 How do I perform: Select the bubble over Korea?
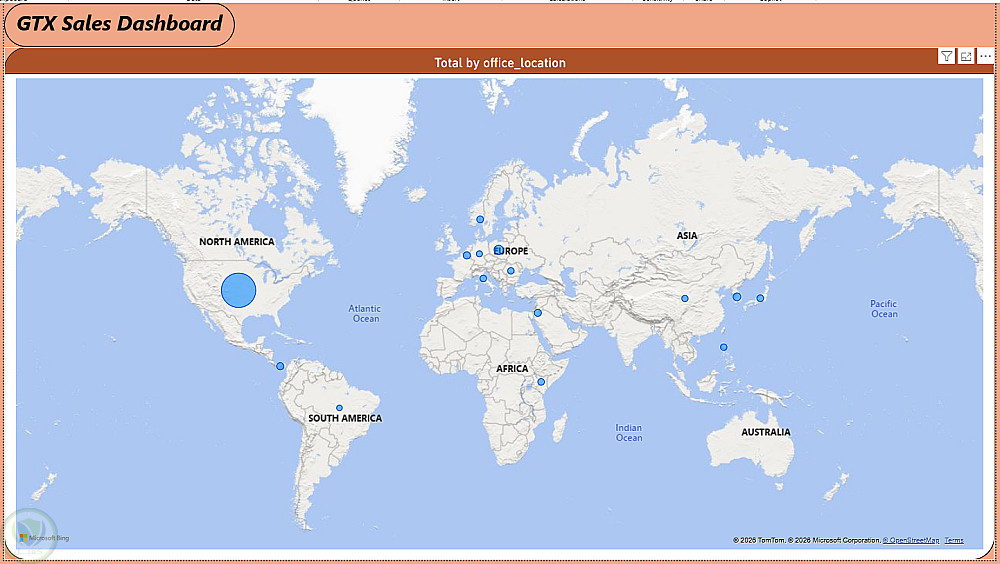[737, 297]
